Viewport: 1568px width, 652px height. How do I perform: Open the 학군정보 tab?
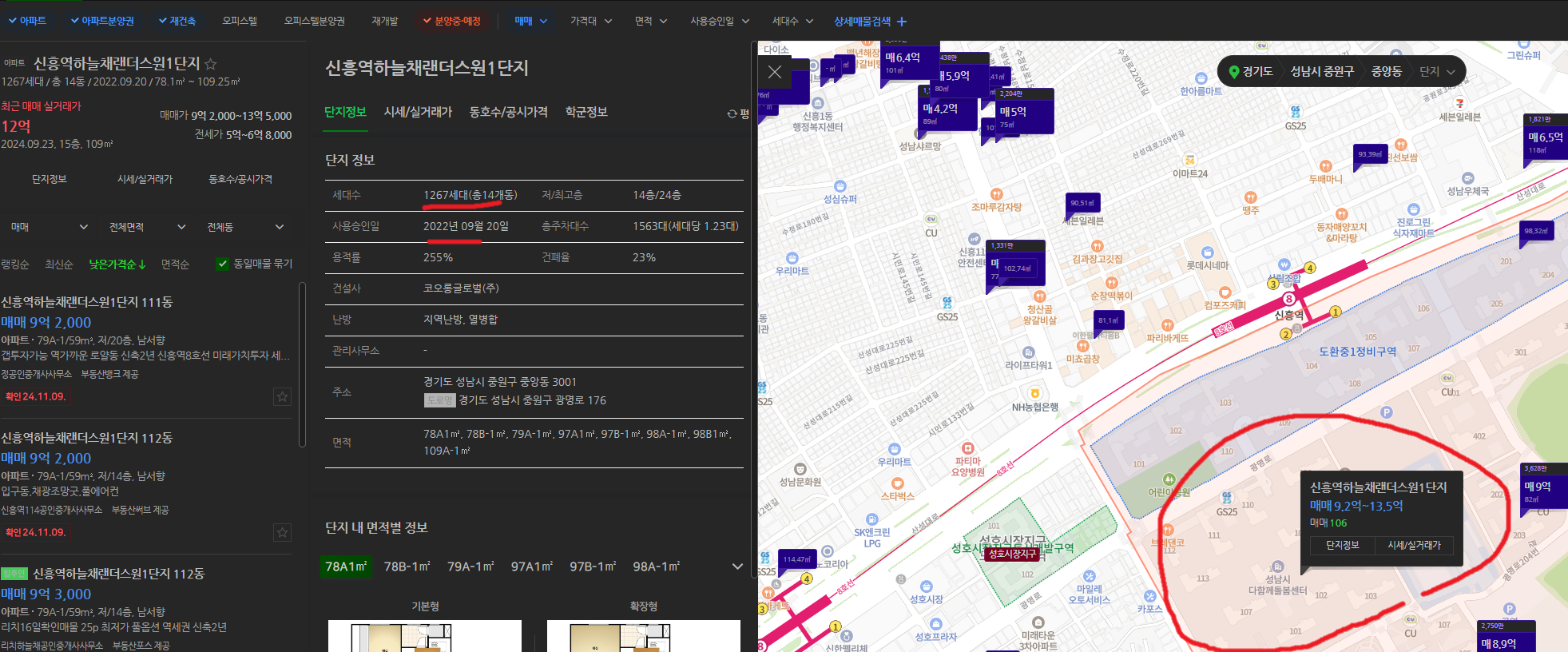point(586,112)
